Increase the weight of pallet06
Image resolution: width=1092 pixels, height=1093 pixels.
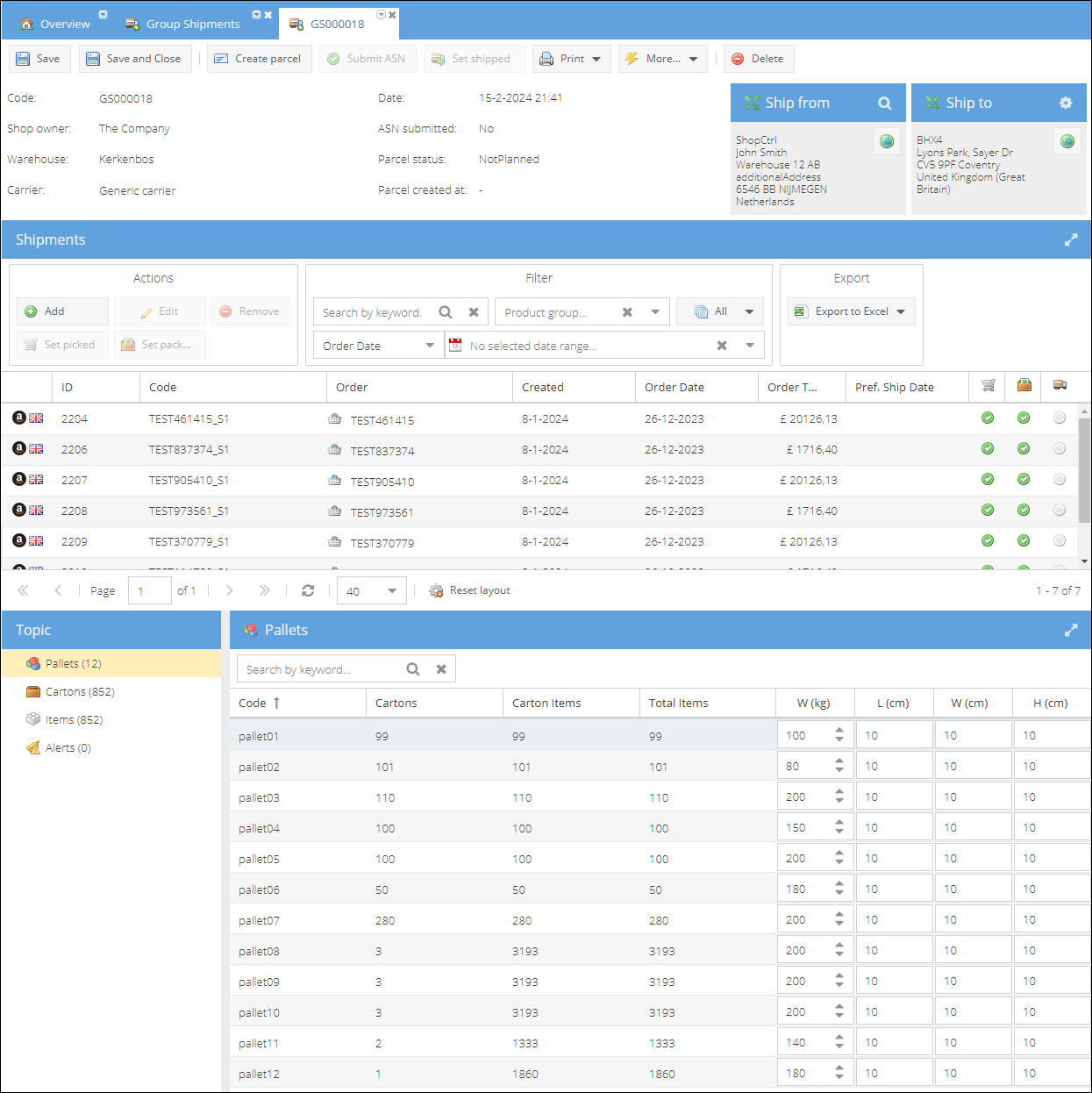[x=839, y=884]
